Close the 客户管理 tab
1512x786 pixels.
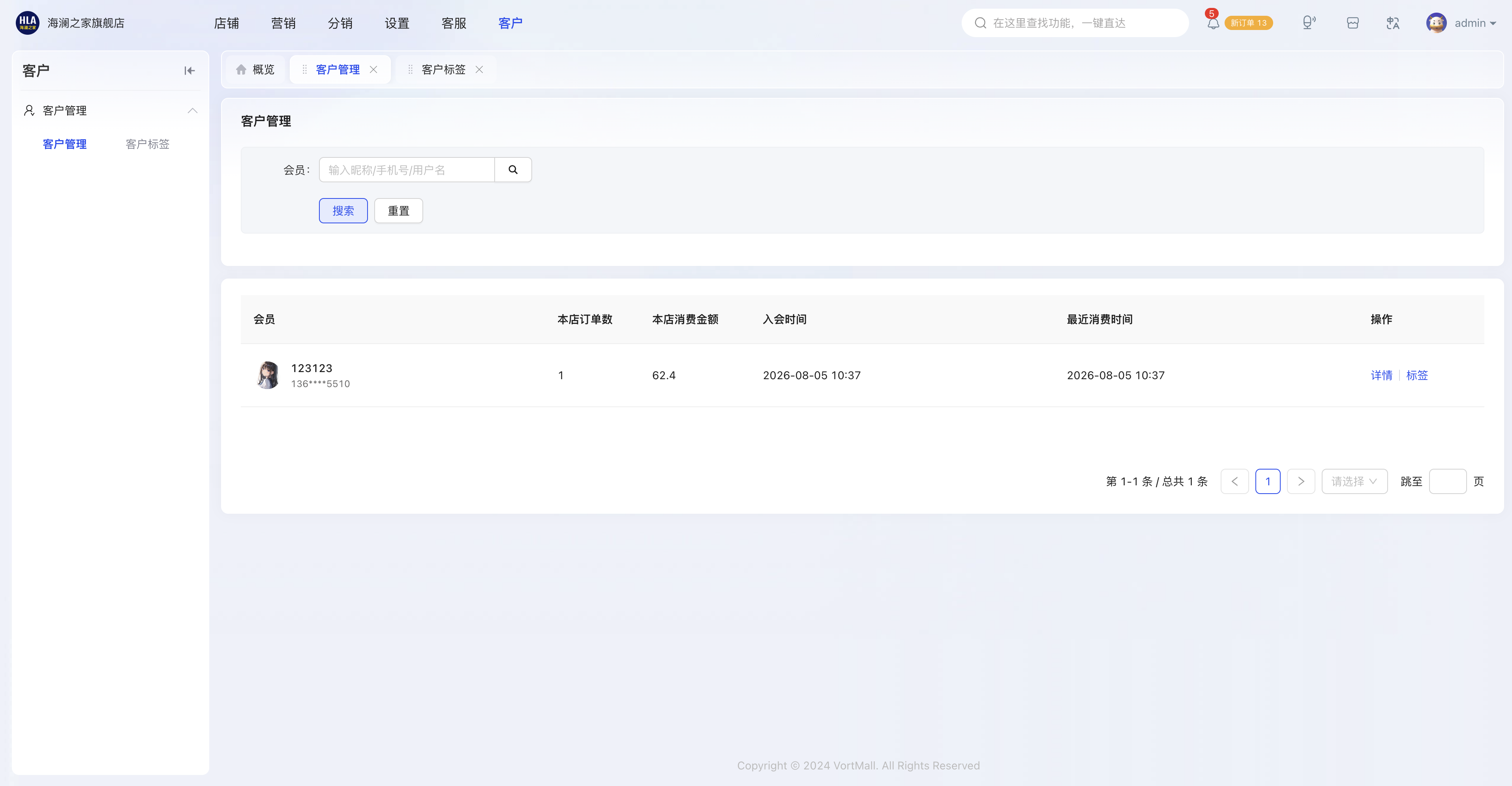coord(373,69)
